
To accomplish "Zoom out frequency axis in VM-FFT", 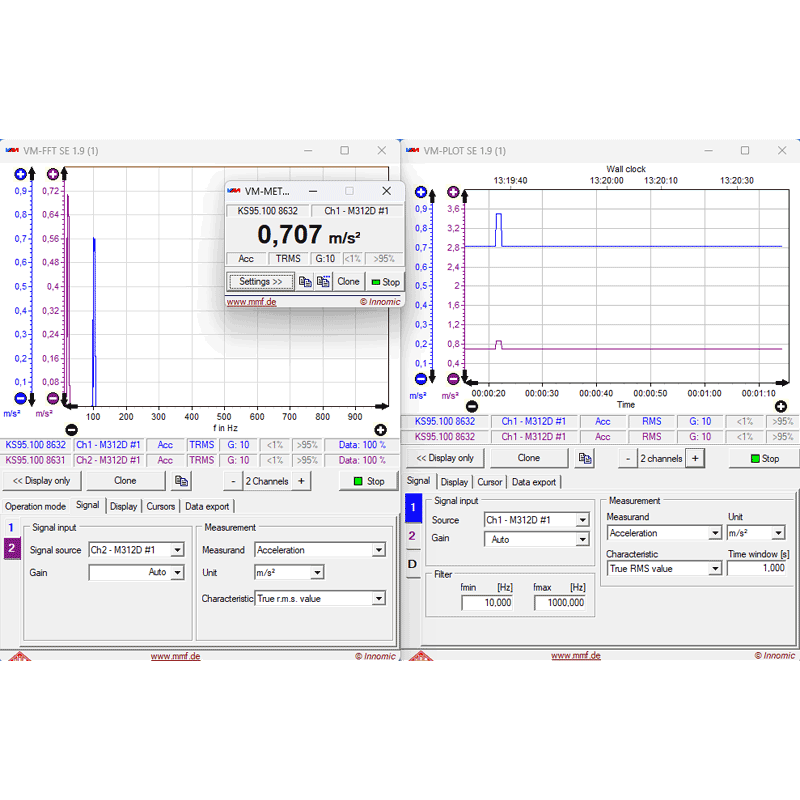I will click(69, 415).
